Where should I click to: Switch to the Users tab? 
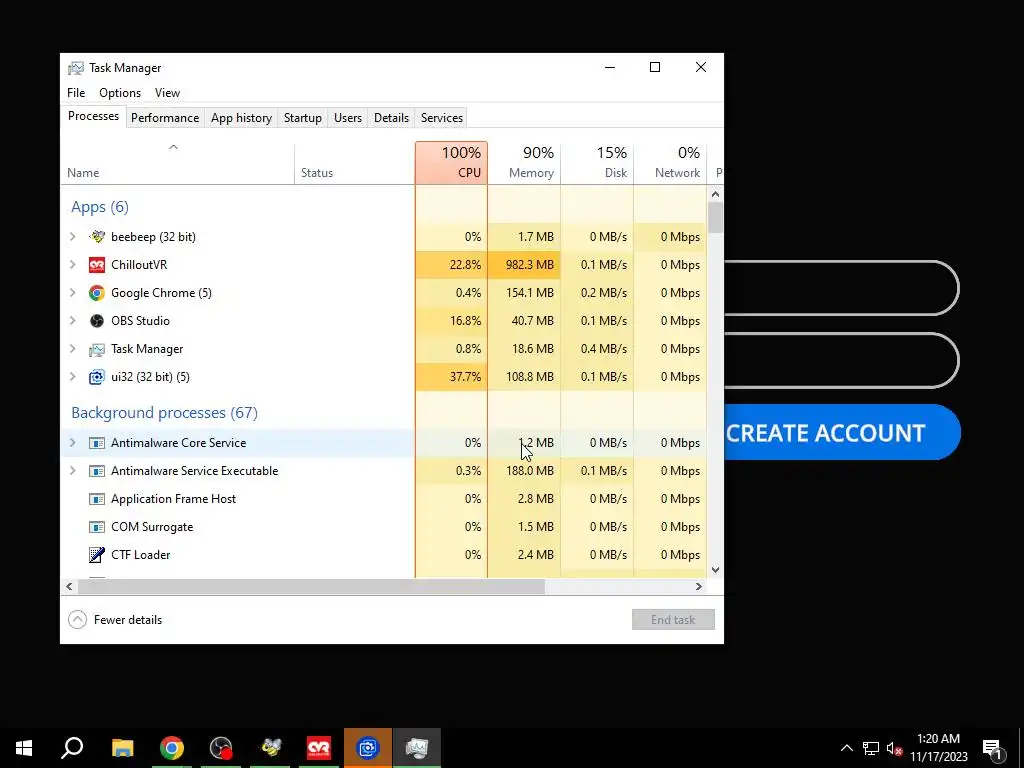(x=347, y=118)
